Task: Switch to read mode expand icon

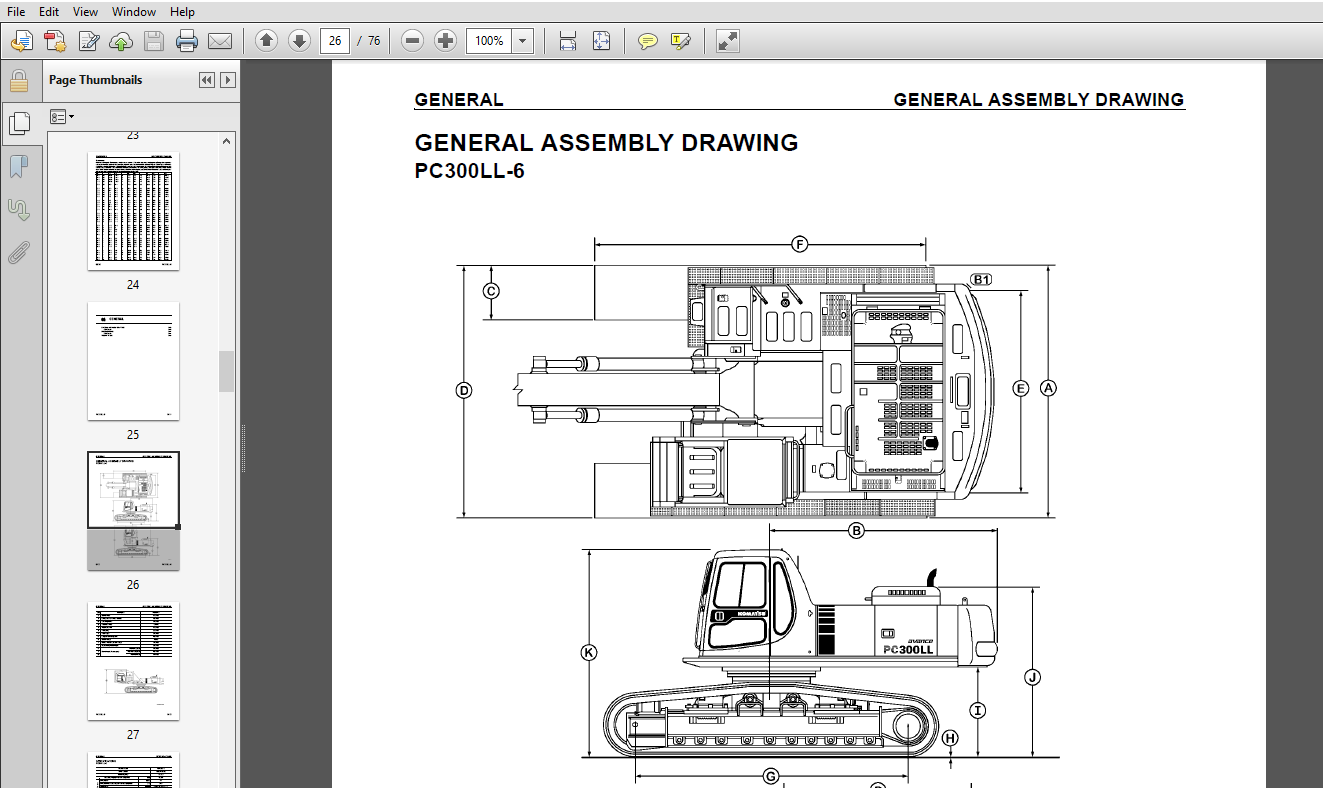Action: click(x=728, y=41)
